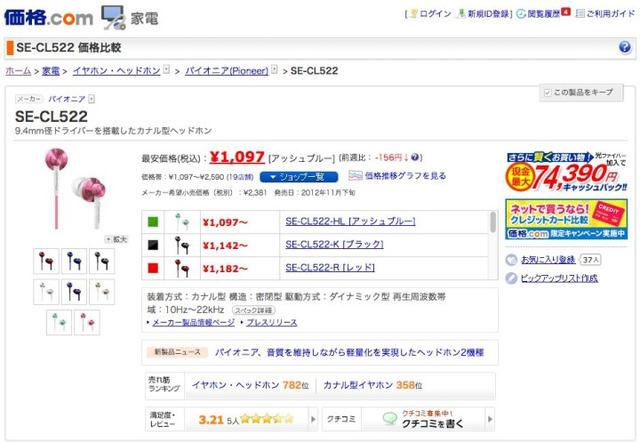Screen dimensions: 640x443
Task: Expand arrow next to the review stars
Action: point(313,419)
